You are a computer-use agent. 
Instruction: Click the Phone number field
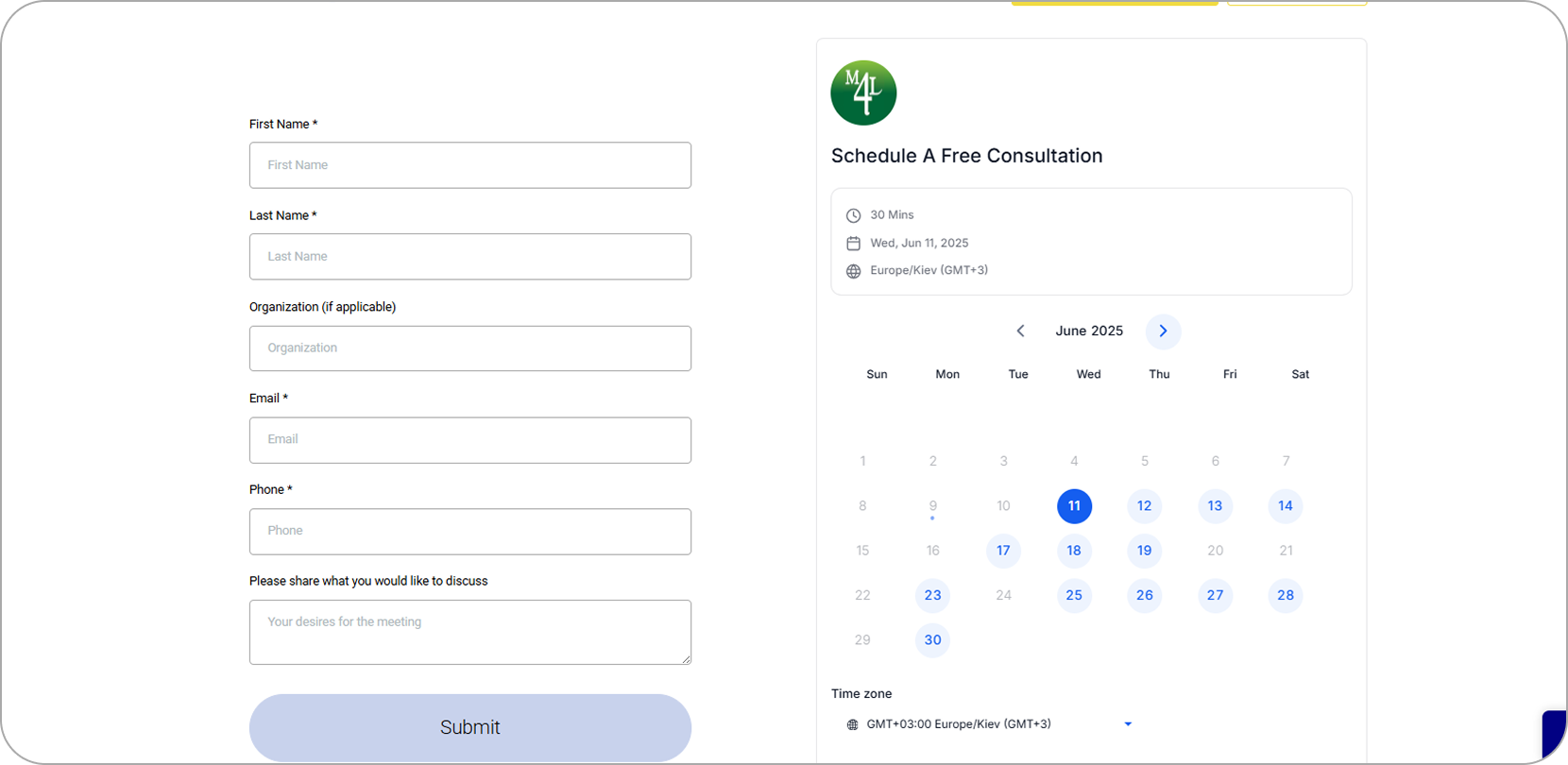[x=470, y=532]
